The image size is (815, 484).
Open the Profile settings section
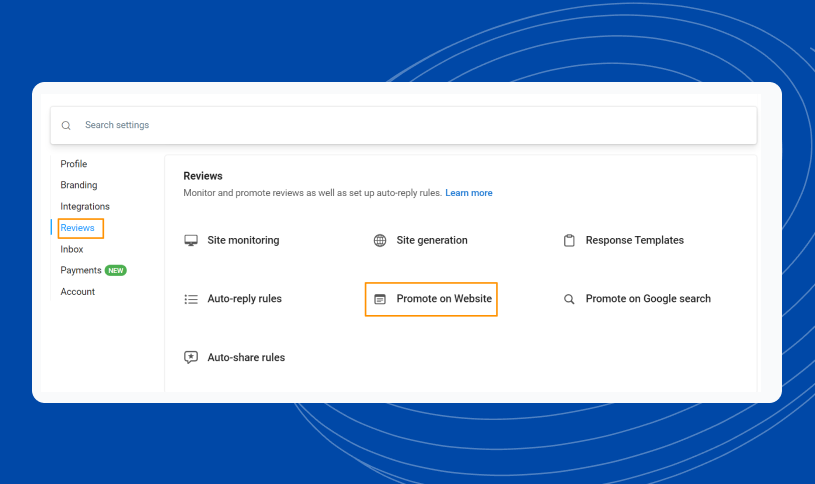click(x=74, y=164)
